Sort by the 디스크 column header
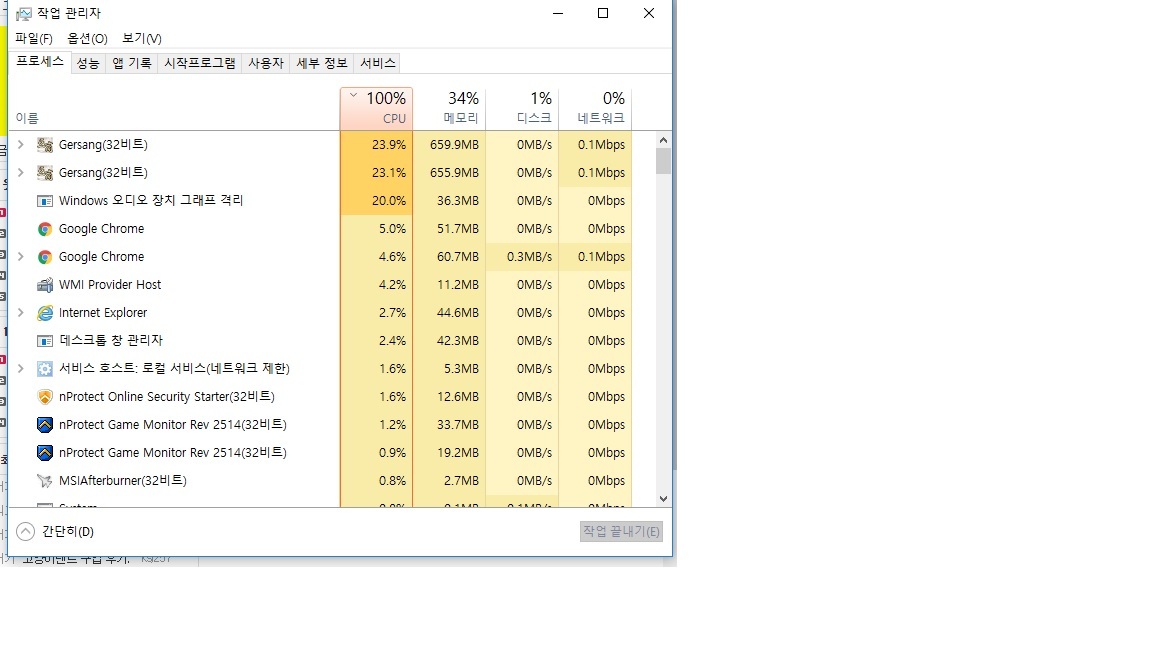This screenshot has height=648, width=1152. pyautogui.click(x=522, y=108)
